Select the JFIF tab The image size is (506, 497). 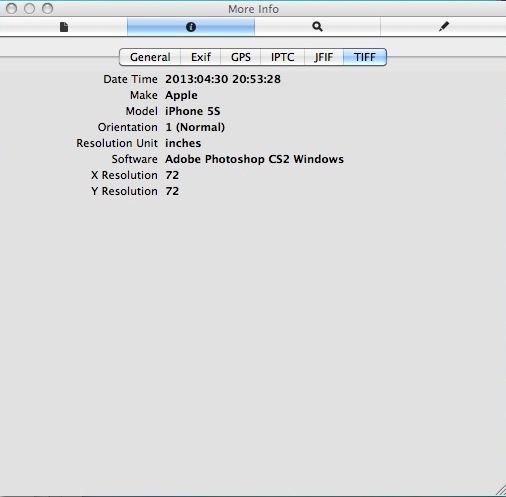(x=323, y=57)
